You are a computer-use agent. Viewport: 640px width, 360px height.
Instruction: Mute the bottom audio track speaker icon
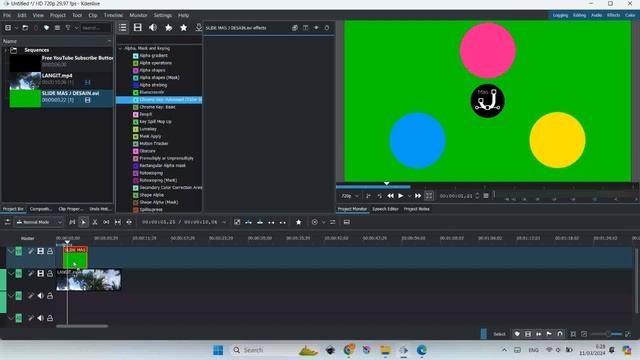[x=40, y=318]
